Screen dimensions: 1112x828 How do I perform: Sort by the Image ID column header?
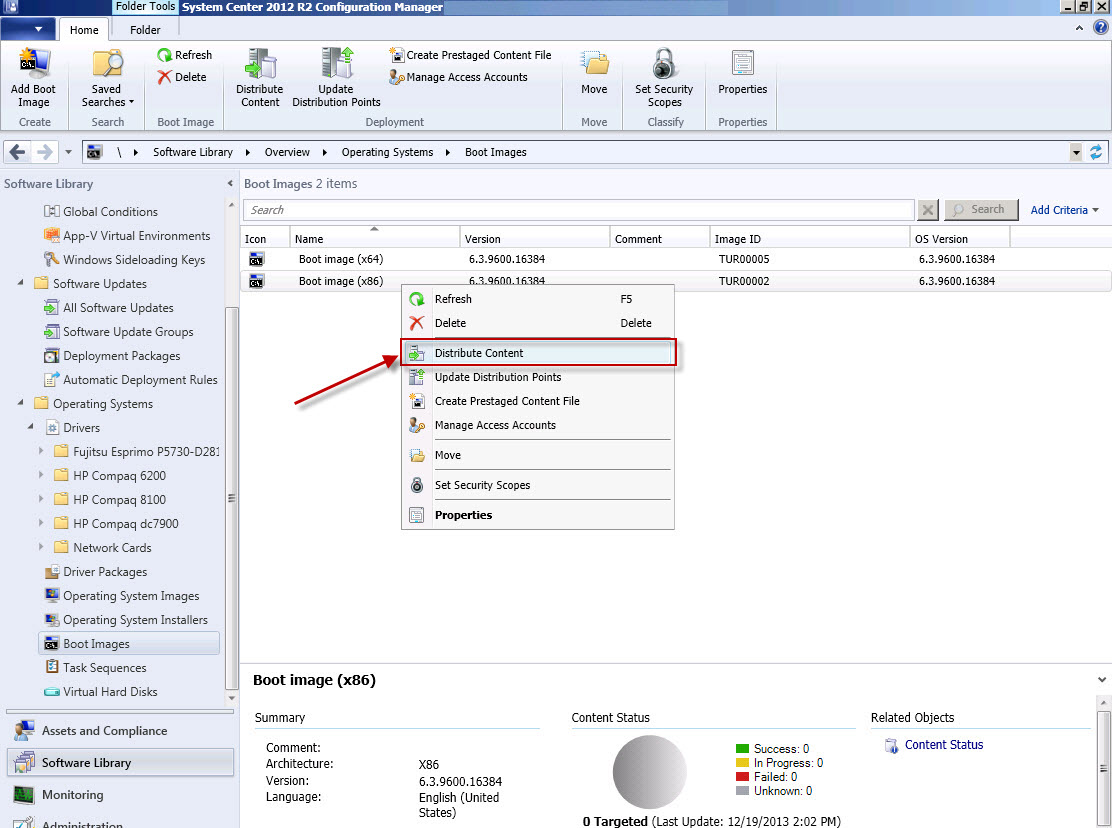[x=809, y=239]
